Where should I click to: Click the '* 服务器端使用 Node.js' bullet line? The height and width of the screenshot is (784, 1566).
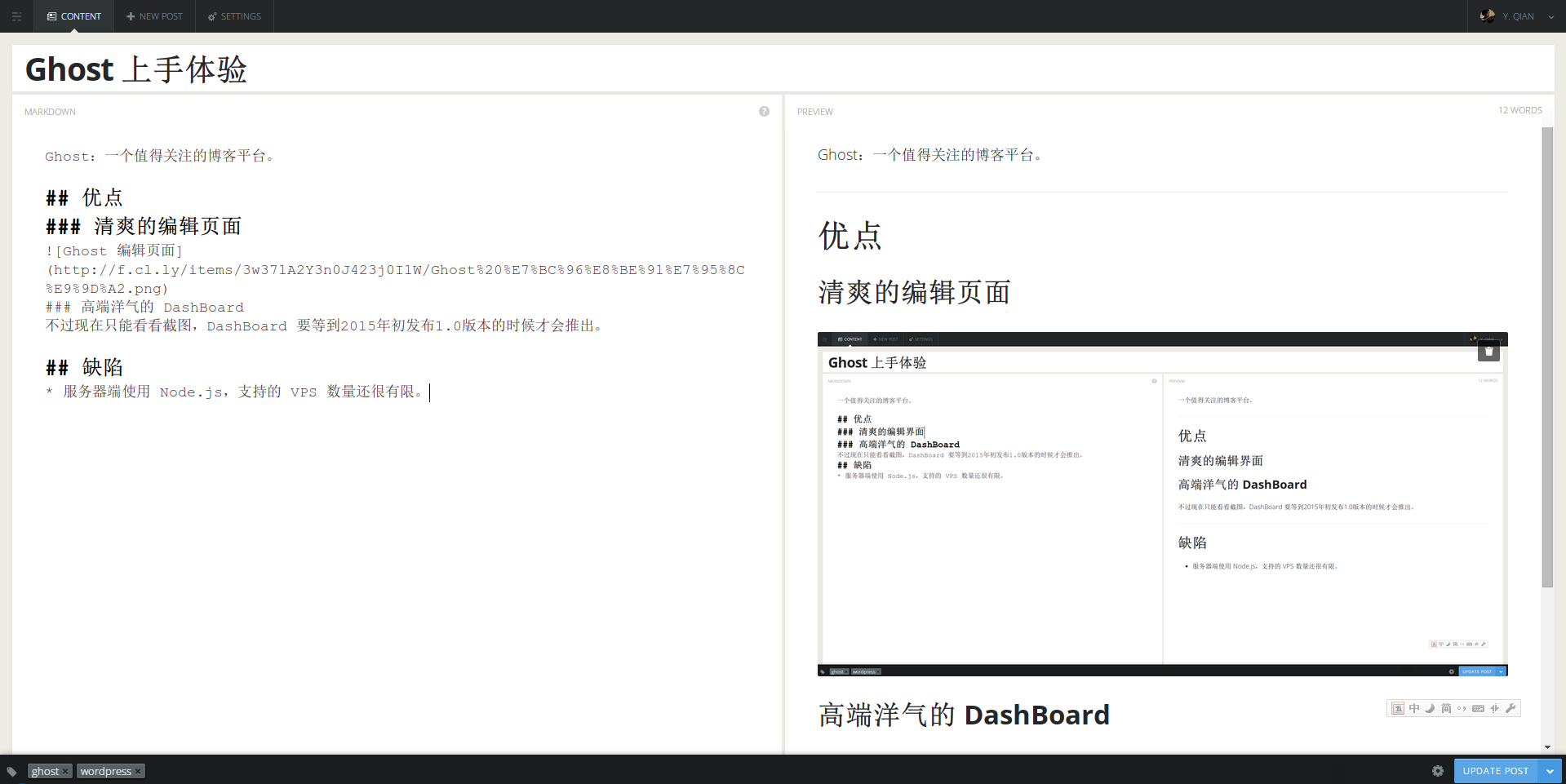click(237, 392)
